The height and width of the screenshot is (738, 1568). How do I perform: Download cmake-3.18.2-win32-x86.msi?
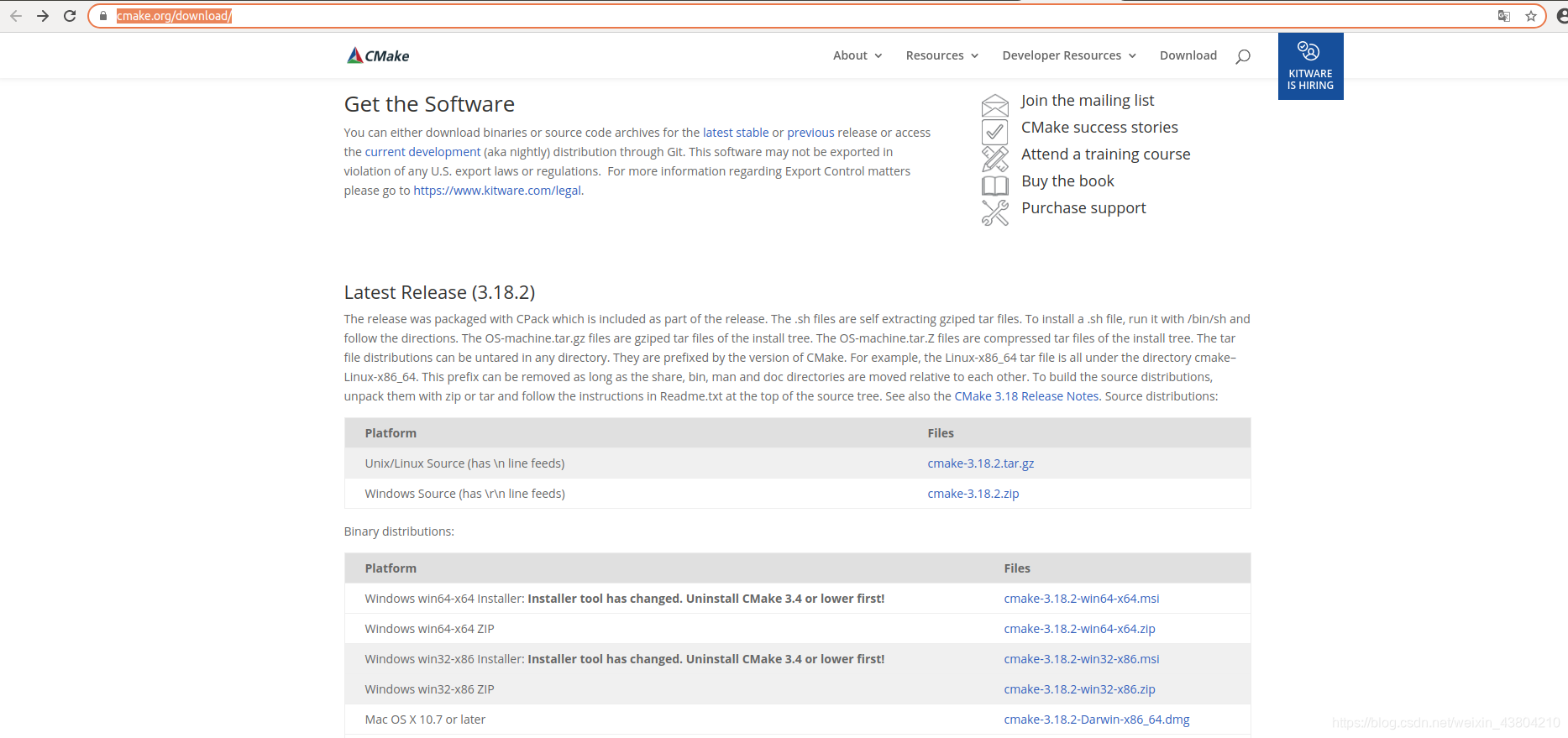click(x=1081, y=659)
